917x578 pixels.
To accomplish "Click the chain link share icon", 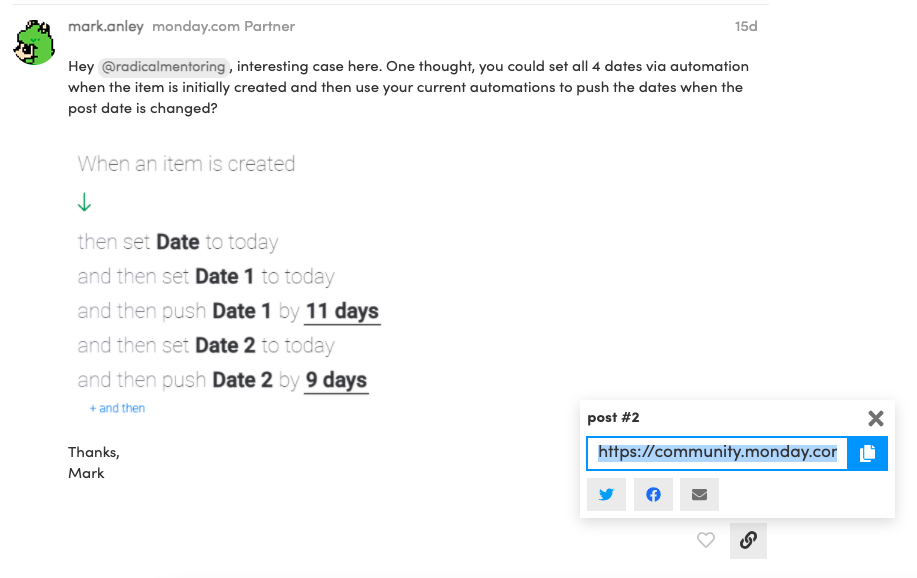I will [748, 540].
